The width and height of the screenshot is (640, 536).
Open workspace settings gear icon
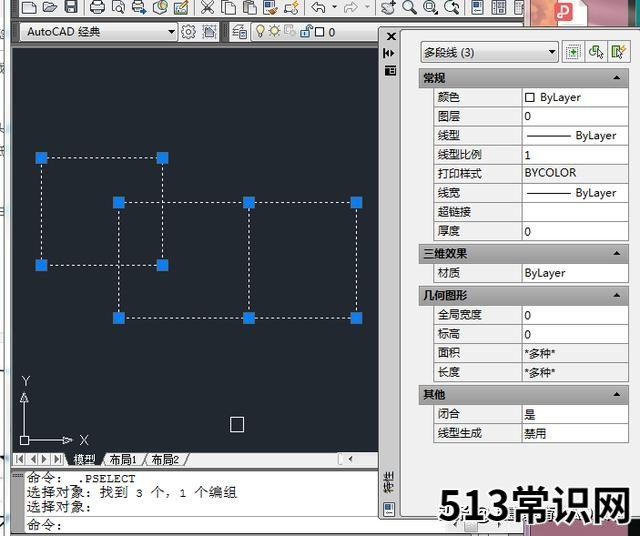pyautogui.click(x=188, y=32)
